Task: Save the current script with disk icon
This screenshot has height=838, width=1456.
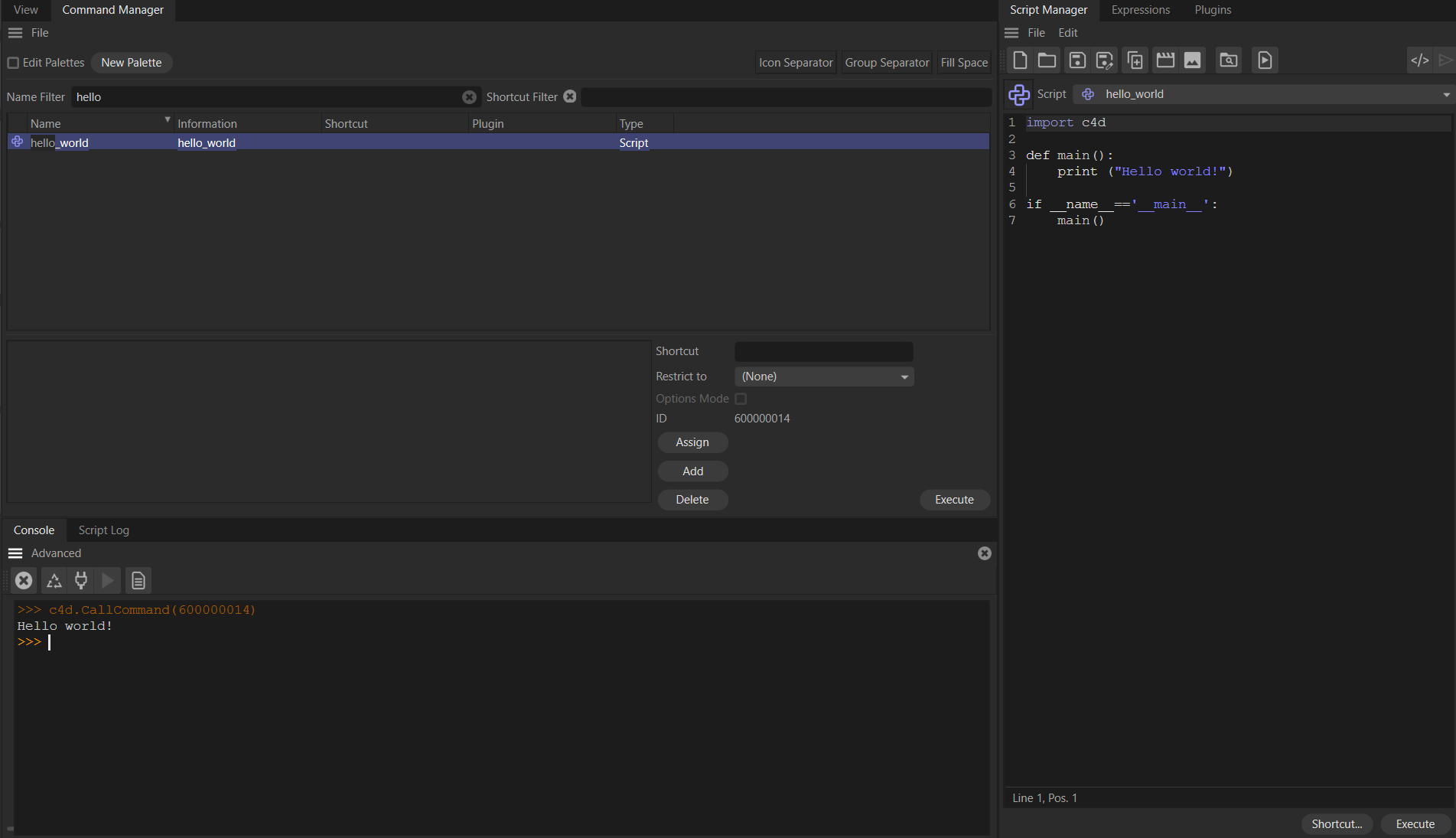Action: click(1077, 60)
